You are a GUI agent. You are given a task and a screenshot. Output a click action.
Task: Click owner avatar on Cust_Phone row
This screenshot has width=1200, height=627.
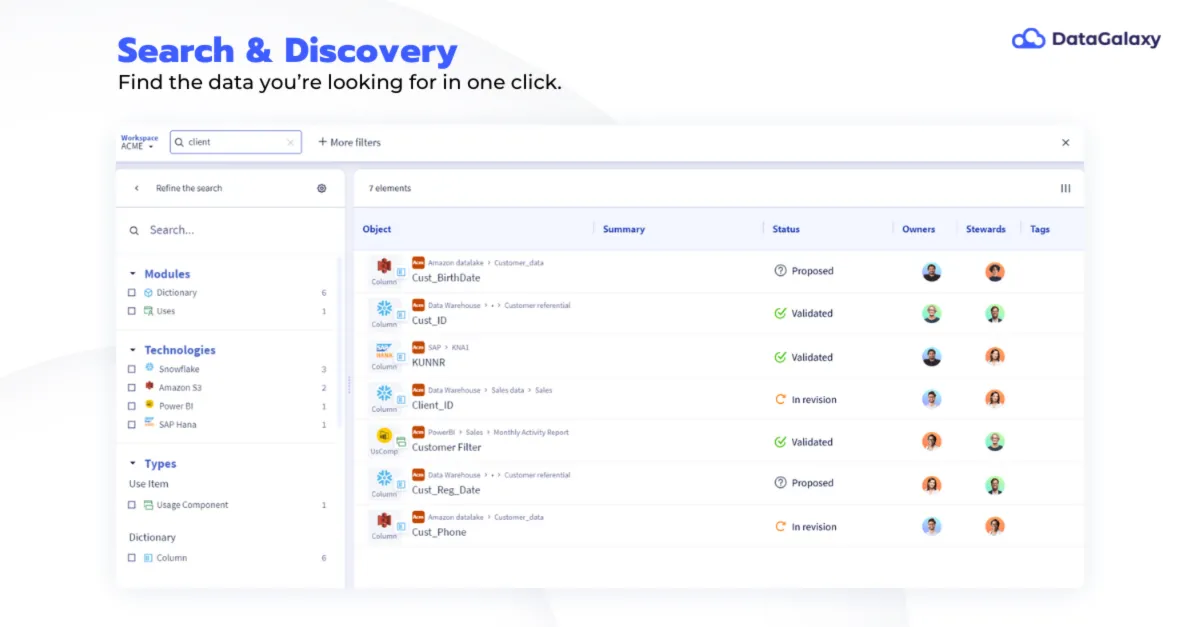tap(932, 526)
